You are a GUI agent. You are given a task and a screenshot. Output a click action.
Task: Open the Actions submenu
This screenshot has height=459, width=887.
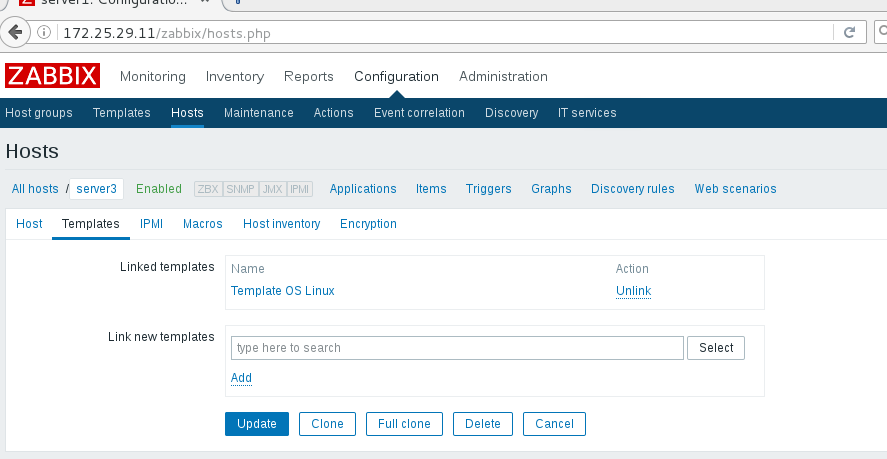click(x=334, y=113)
